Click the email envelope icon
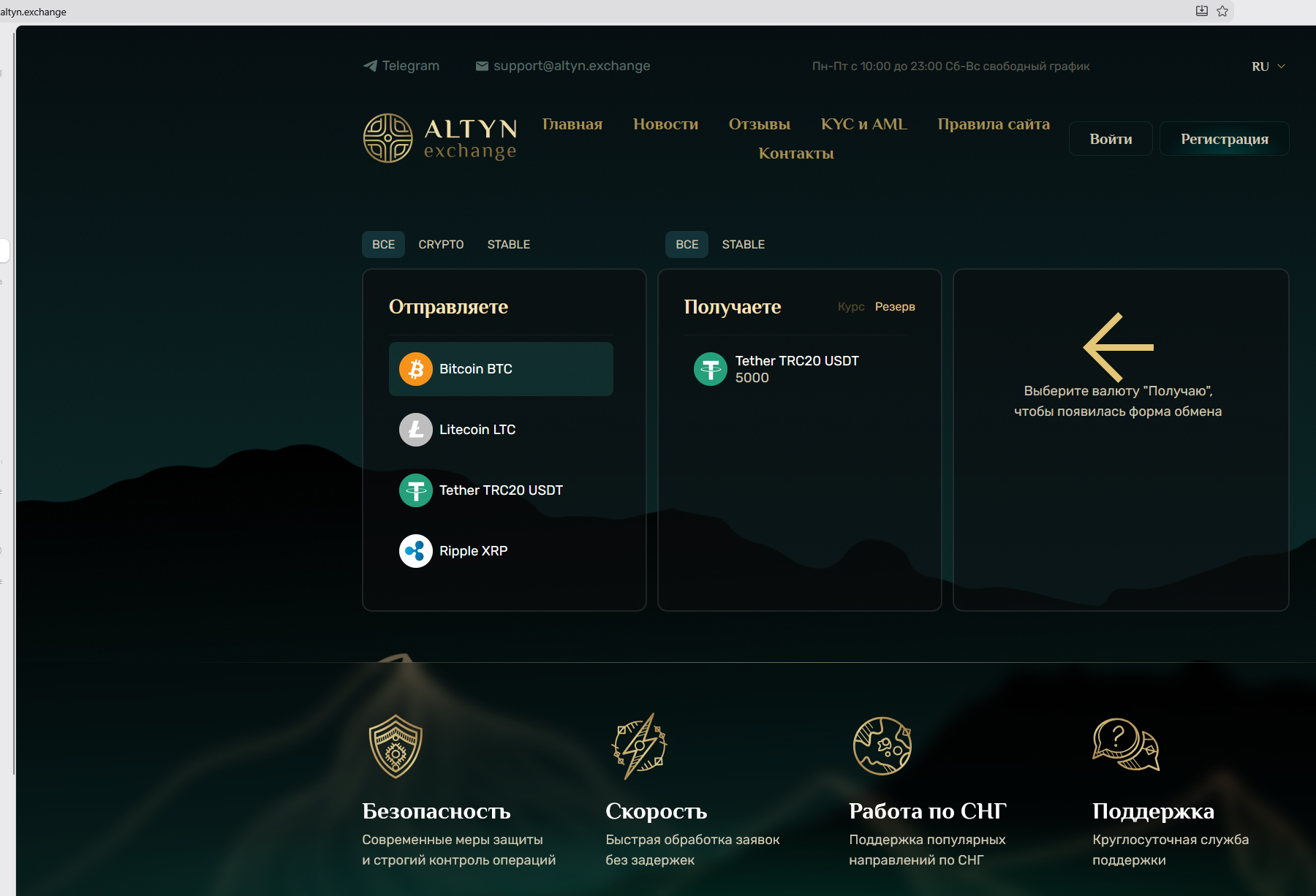 pos(482,66)
